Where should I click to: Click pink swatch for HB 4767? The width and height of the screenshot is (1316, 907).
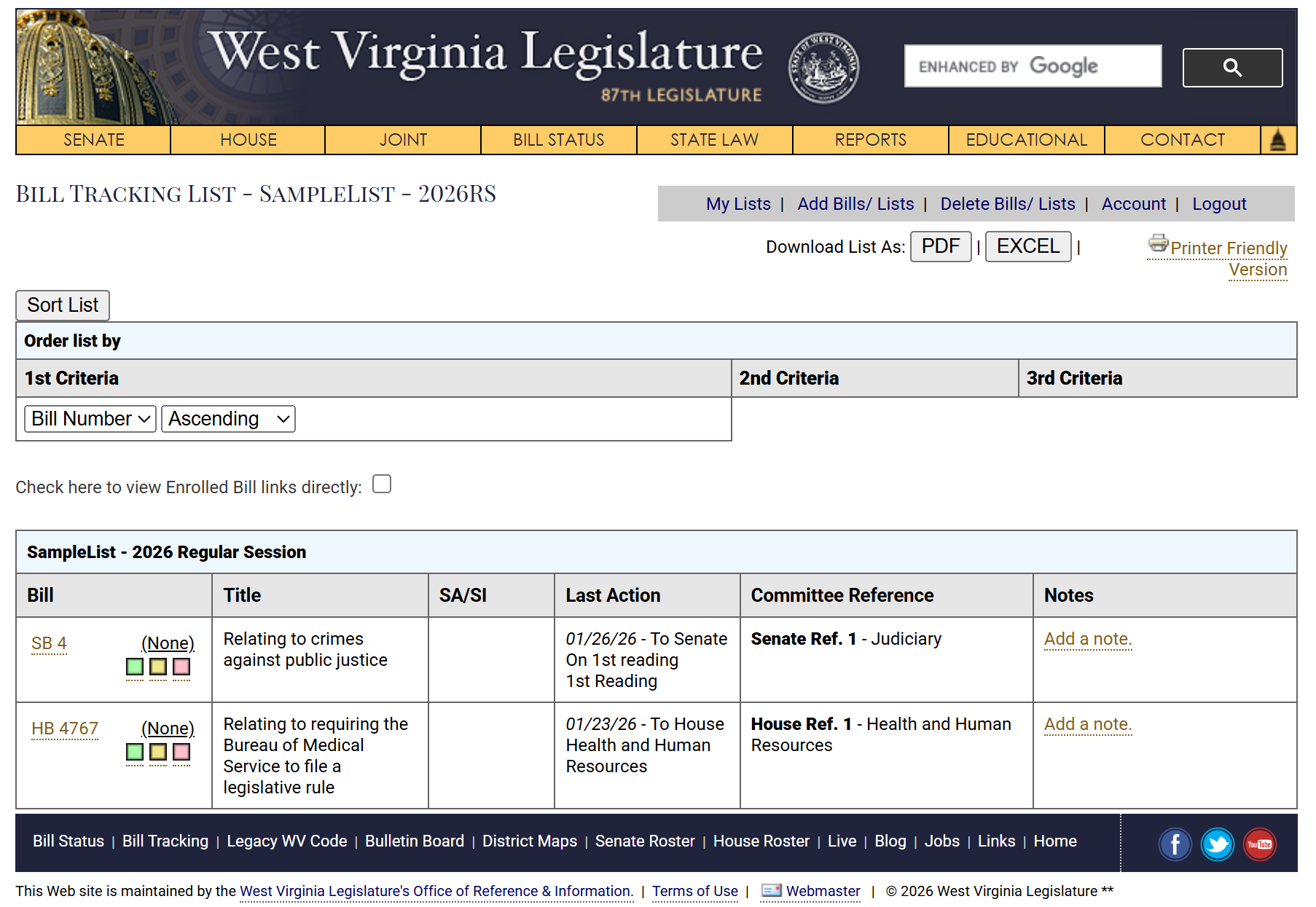point(181,752)
